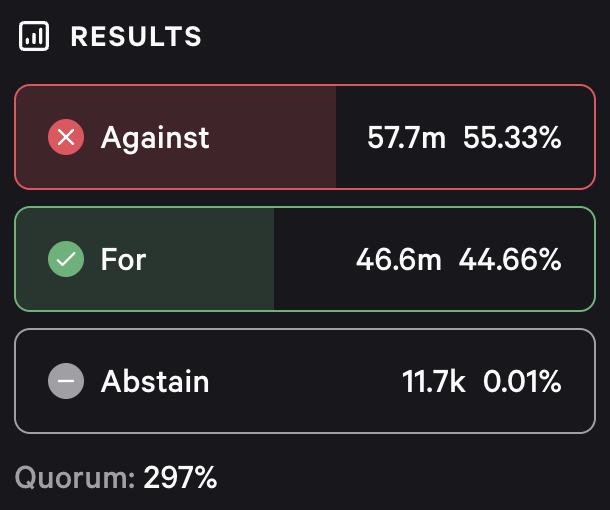Click the For option label
610x510 pixels.
(x=123, y=260)
